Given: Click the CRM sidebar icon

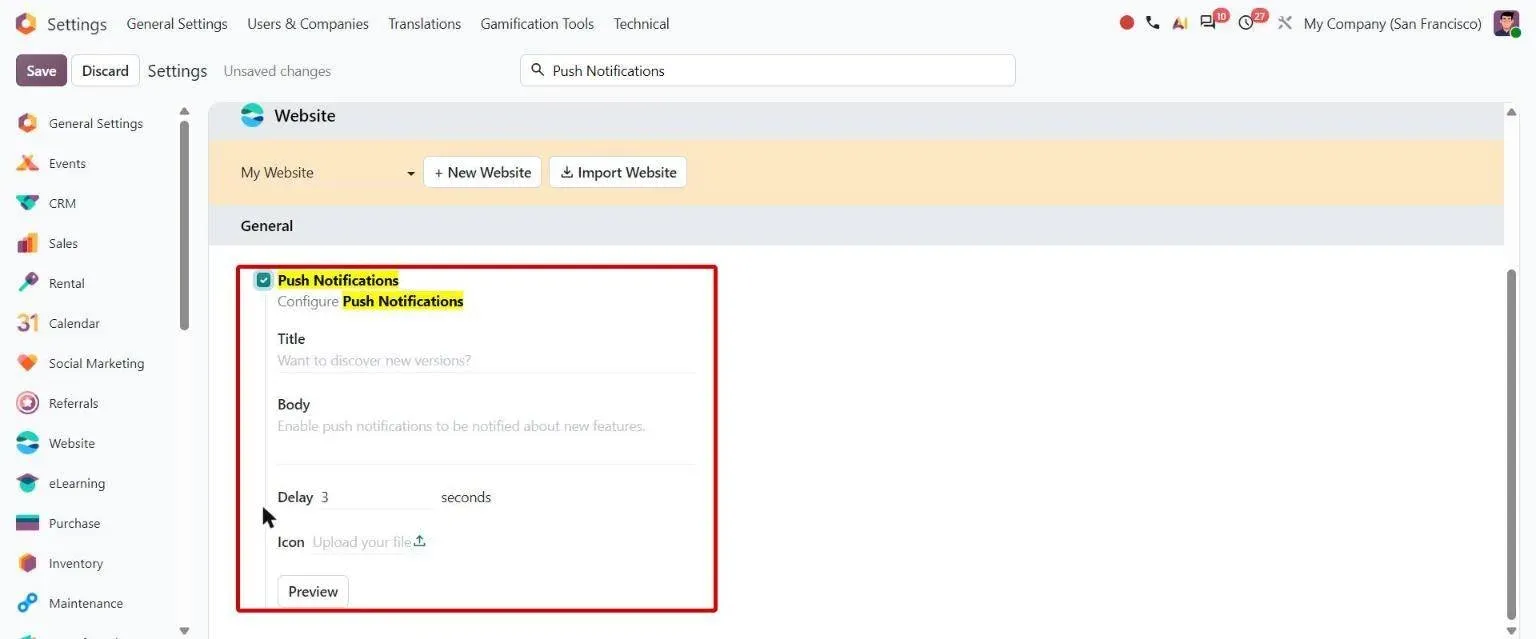Looking at the screenshot, I should 28,203.
